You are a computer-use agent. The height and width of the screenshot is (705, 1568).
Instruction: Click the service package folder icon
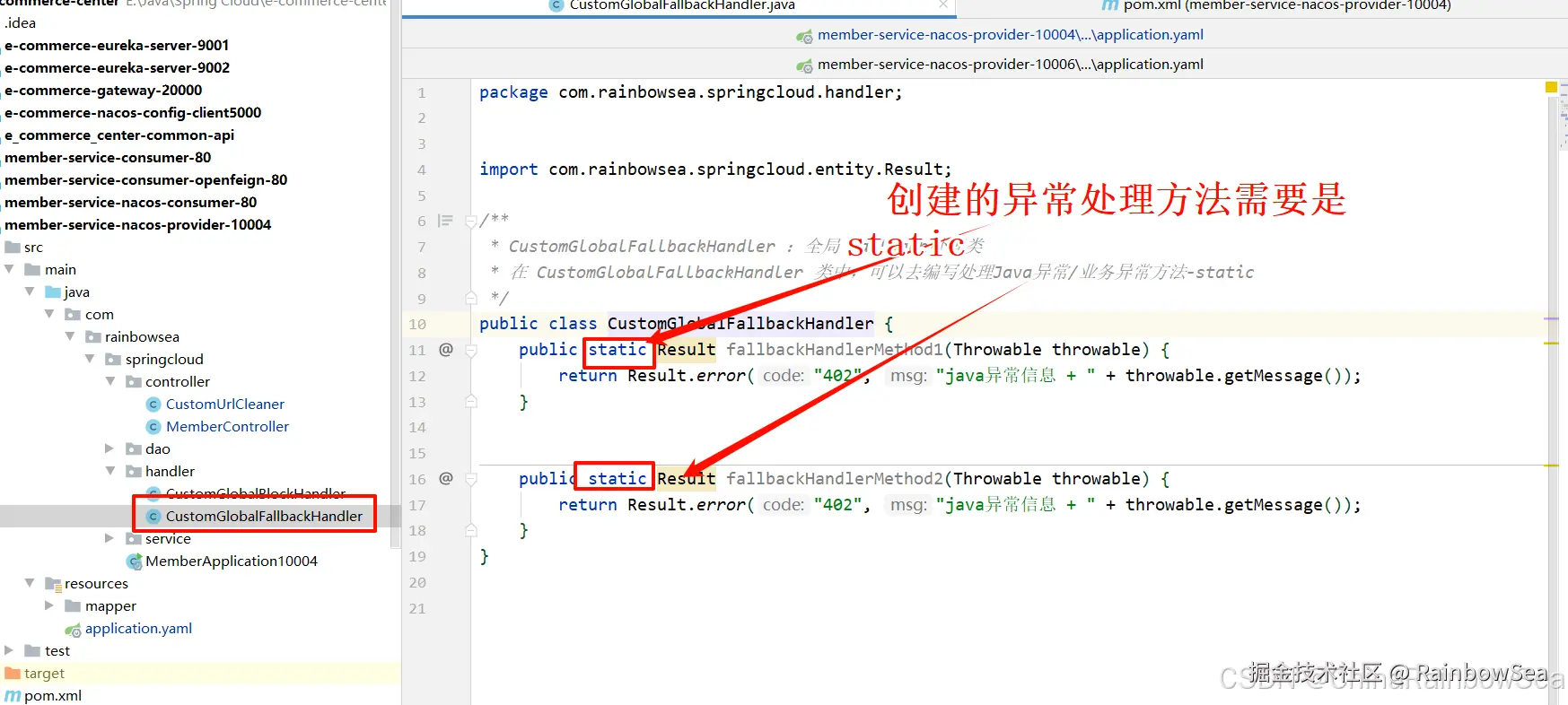tap(134, 538)
